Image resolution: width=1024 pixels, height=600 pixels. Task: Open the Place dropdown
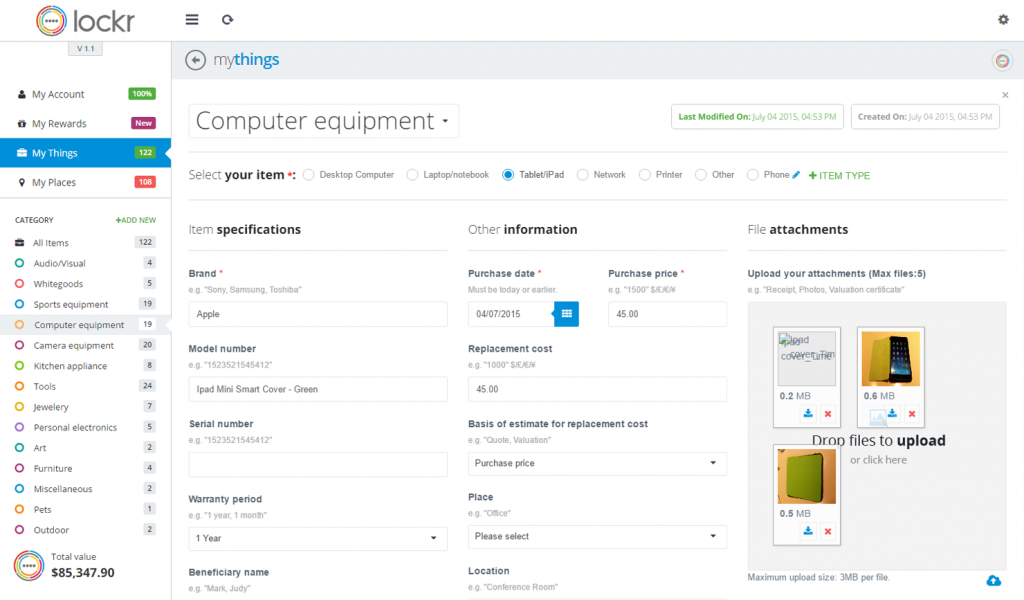[597, 537]
